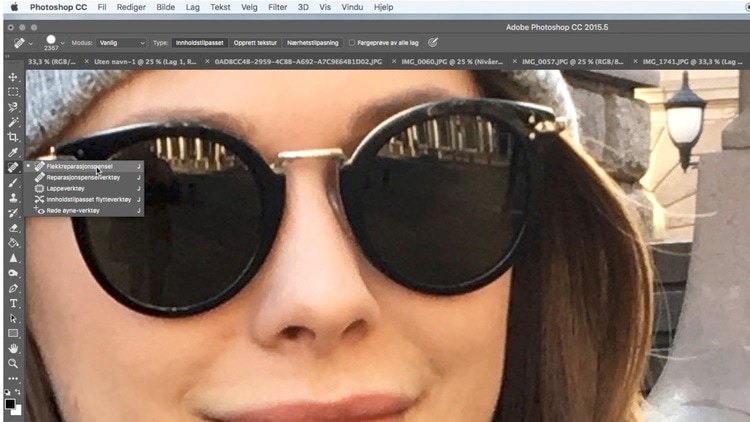Open the brush size picker dropdown
Screen dimensions: 750x422
tap(62, 44)
